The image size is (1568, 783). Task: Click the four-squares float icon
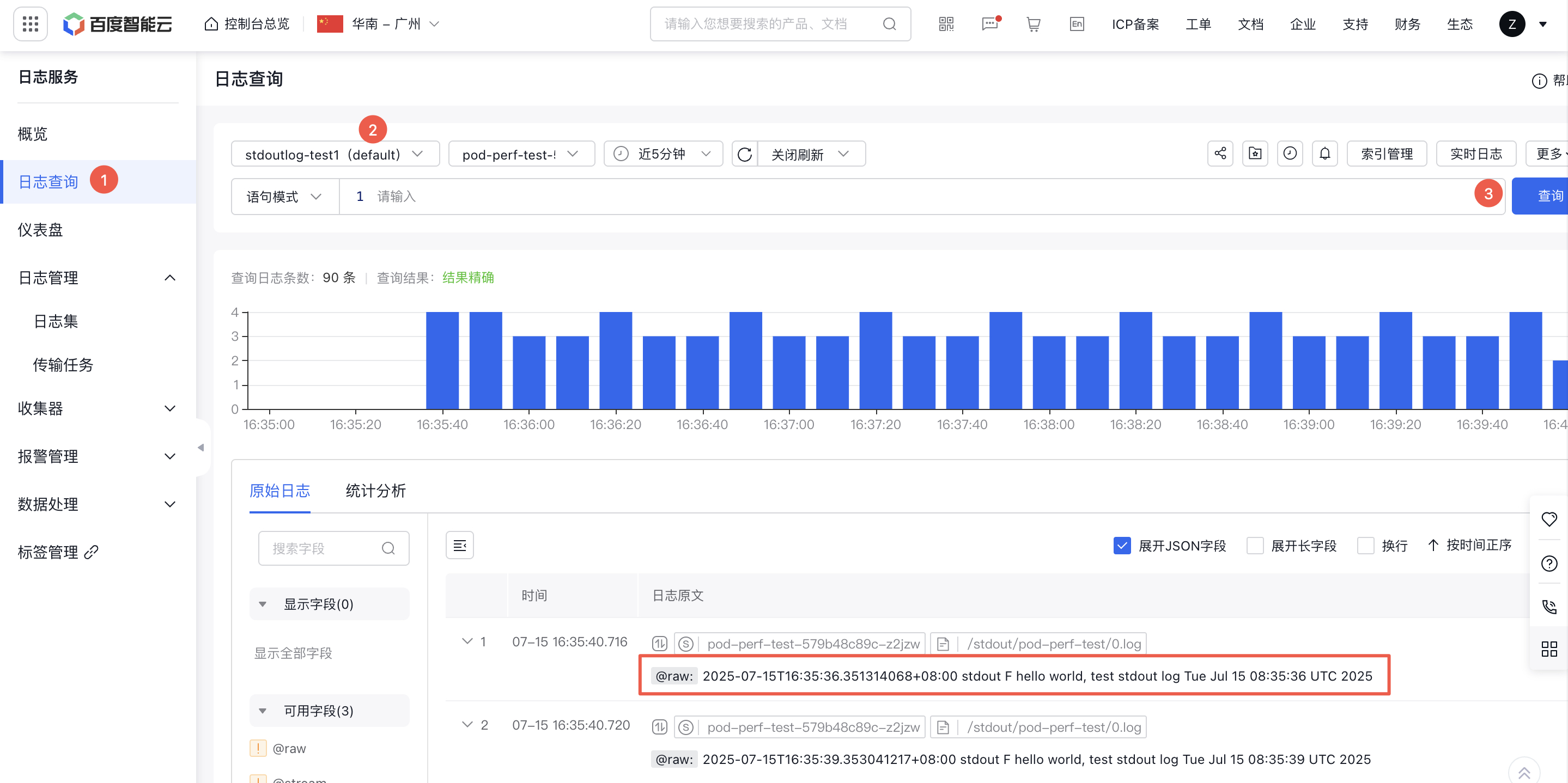click(1548, 649)
